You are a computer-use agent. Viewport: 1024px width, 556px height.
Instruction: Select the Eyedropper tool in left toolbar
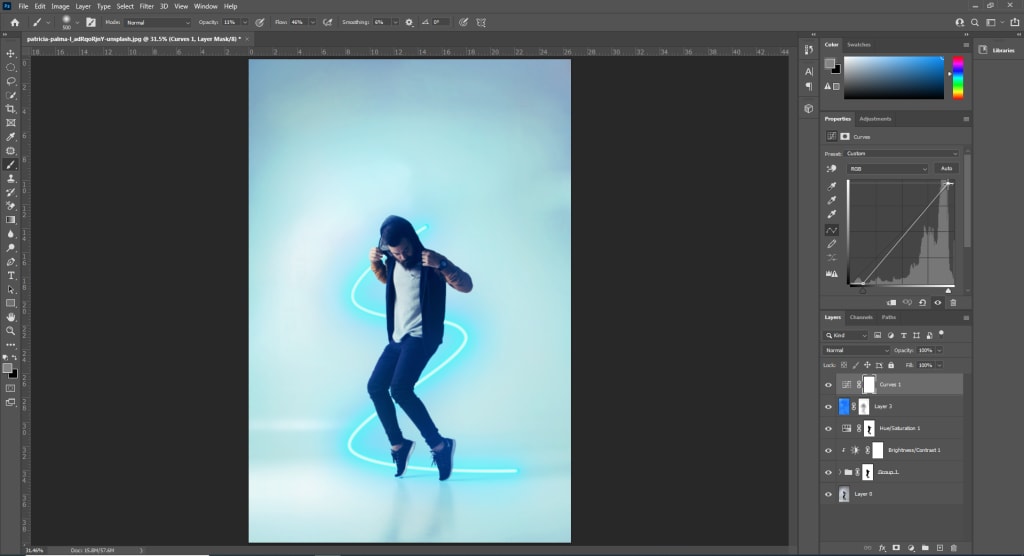[x=10, y=137]
